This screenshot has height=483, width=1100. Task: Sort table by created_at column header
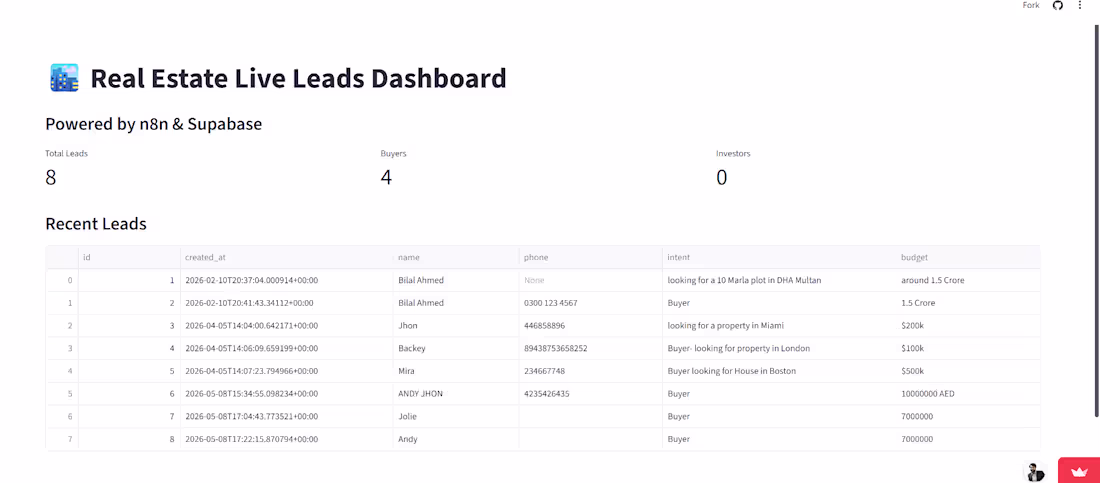287,257
